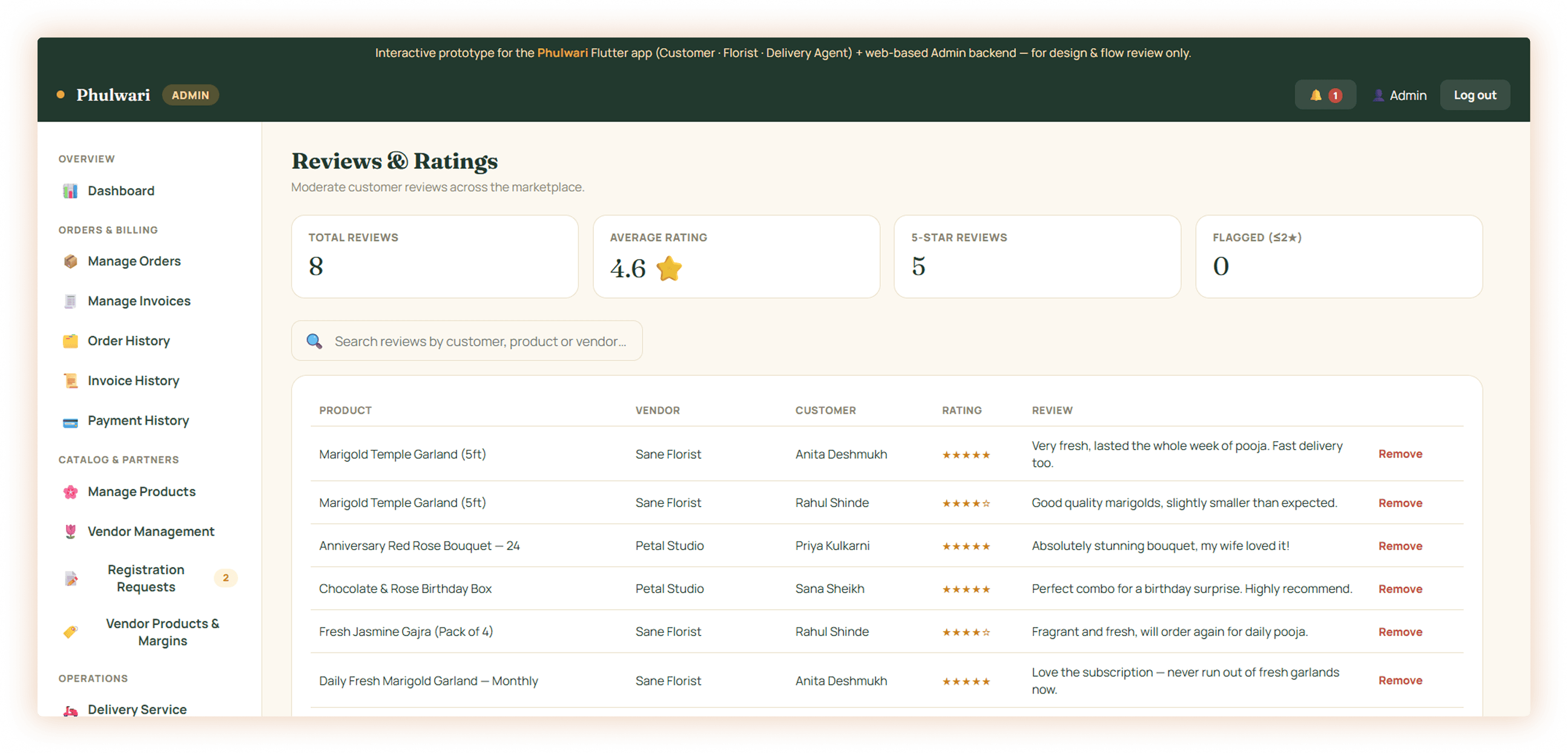Click the Average Rating stat card
This screenshot has height=754, width=1568.
(736, 257)
